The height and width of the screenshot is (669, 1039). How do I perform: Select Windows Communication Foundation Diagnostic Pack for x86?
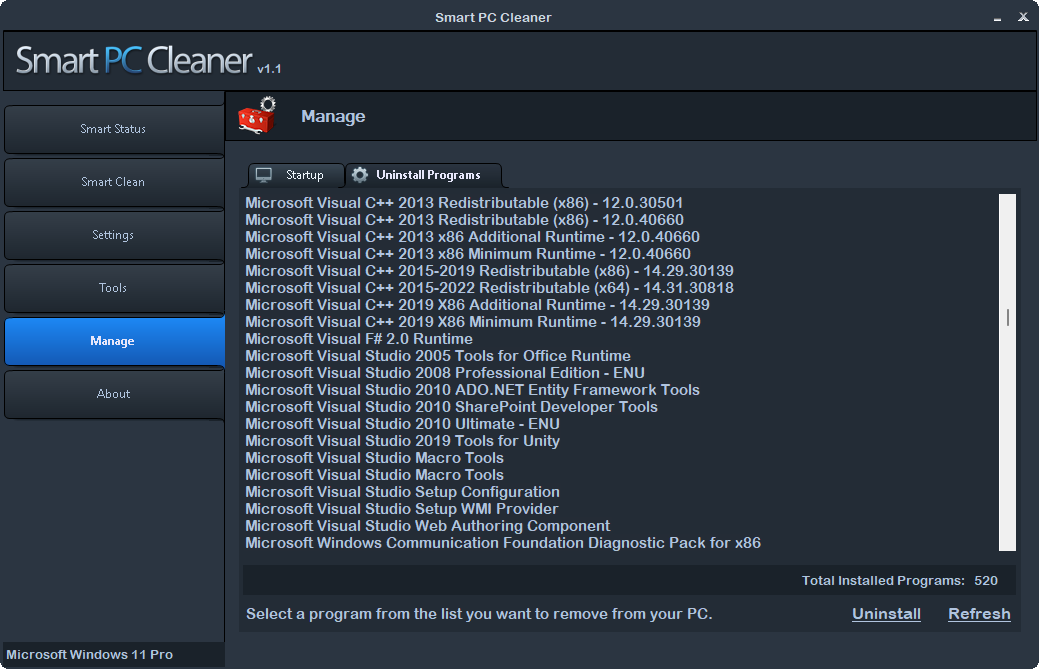[x=503, y=543]
